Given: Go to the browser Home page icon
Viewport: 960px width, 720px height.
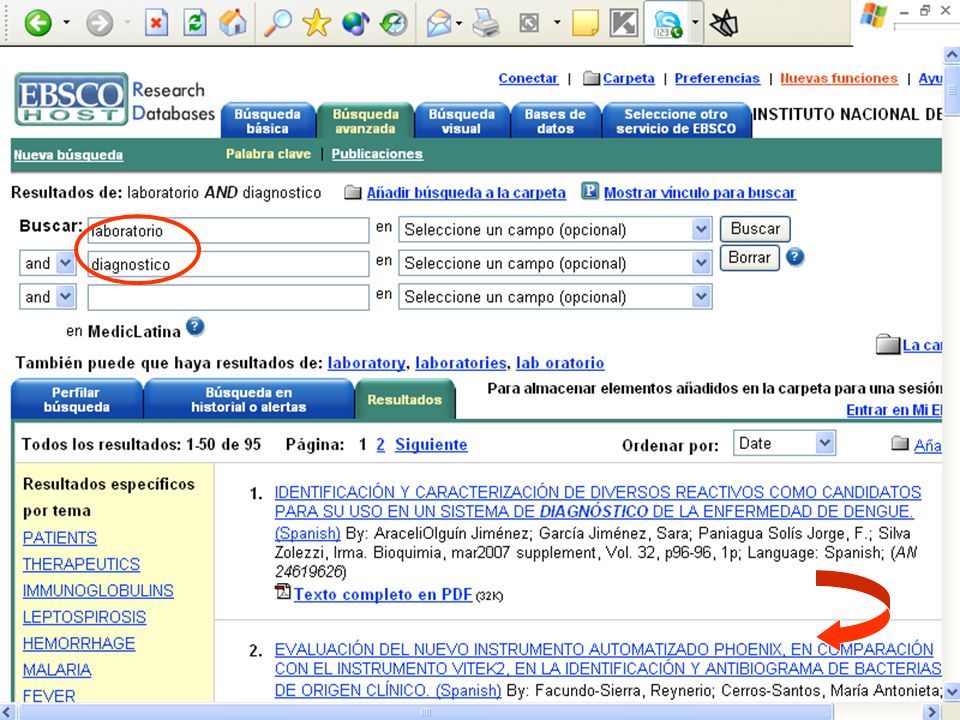Looking at the screenshot, I should coord(233,23).
